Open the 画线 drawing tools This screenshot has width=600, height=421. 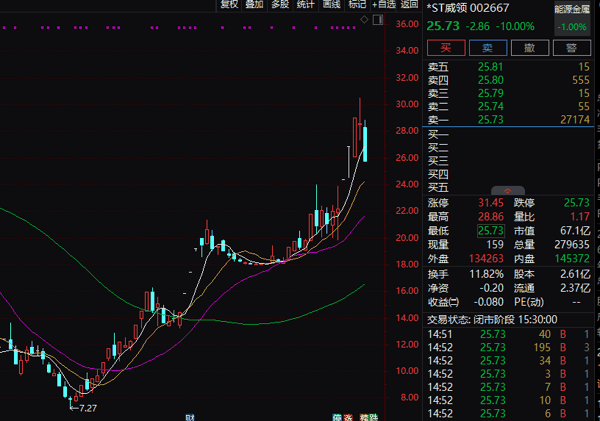click(332, 4)
